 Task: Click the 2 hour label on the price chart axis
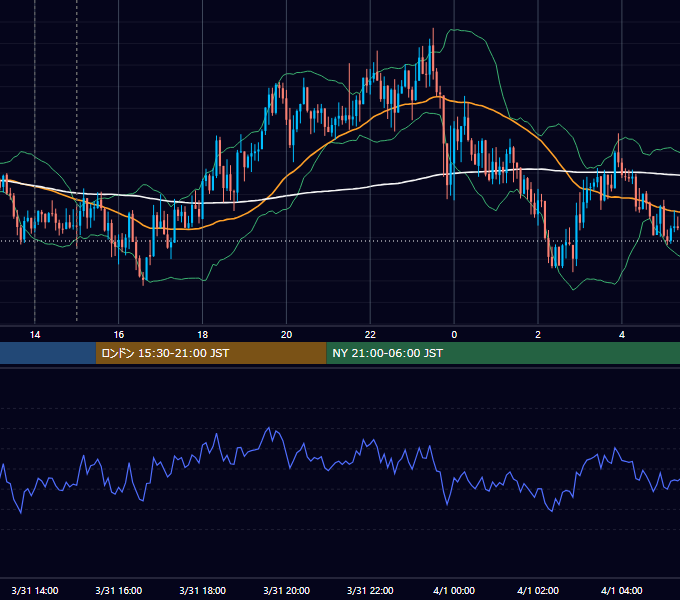[538, 335]
